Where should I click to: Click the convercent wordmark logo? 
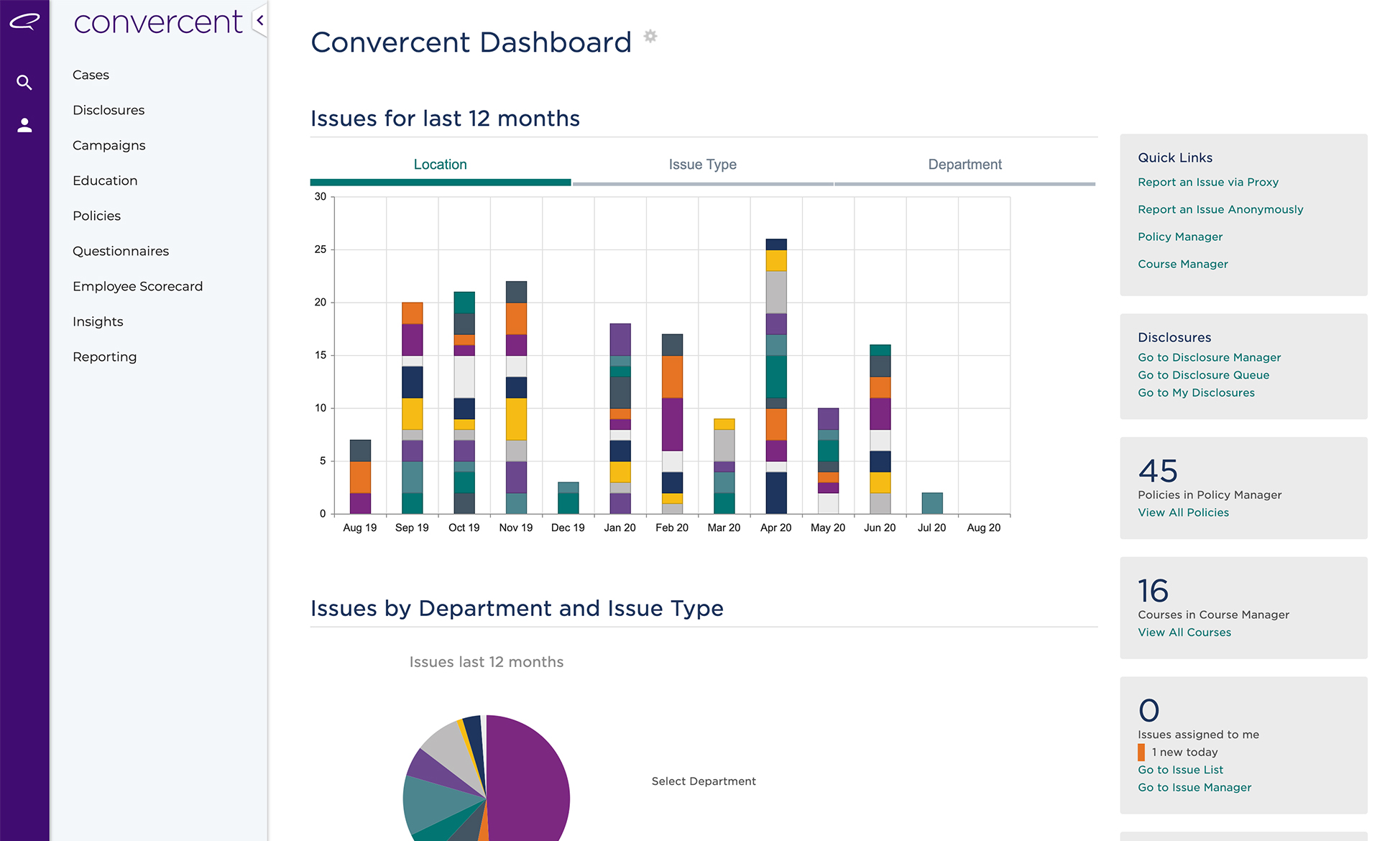[x=158, y=22]
